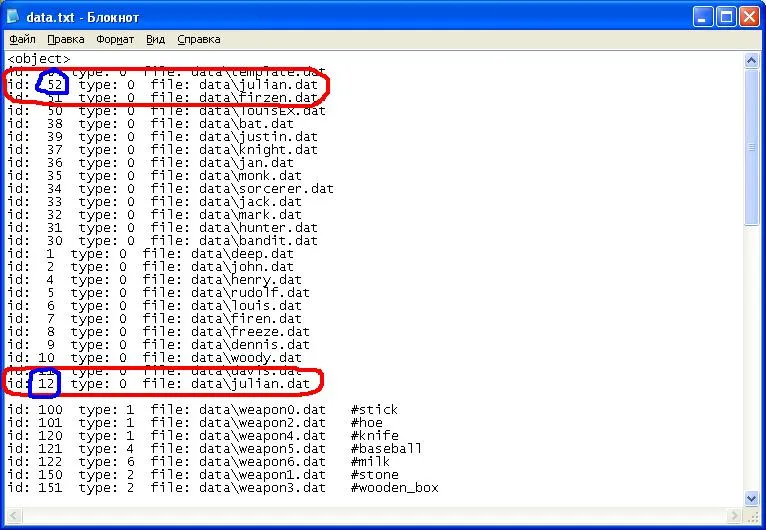Click data\woody.dat text
This screenshot has width=766, height=530.
pyautogui.click(x=246, y=358)
